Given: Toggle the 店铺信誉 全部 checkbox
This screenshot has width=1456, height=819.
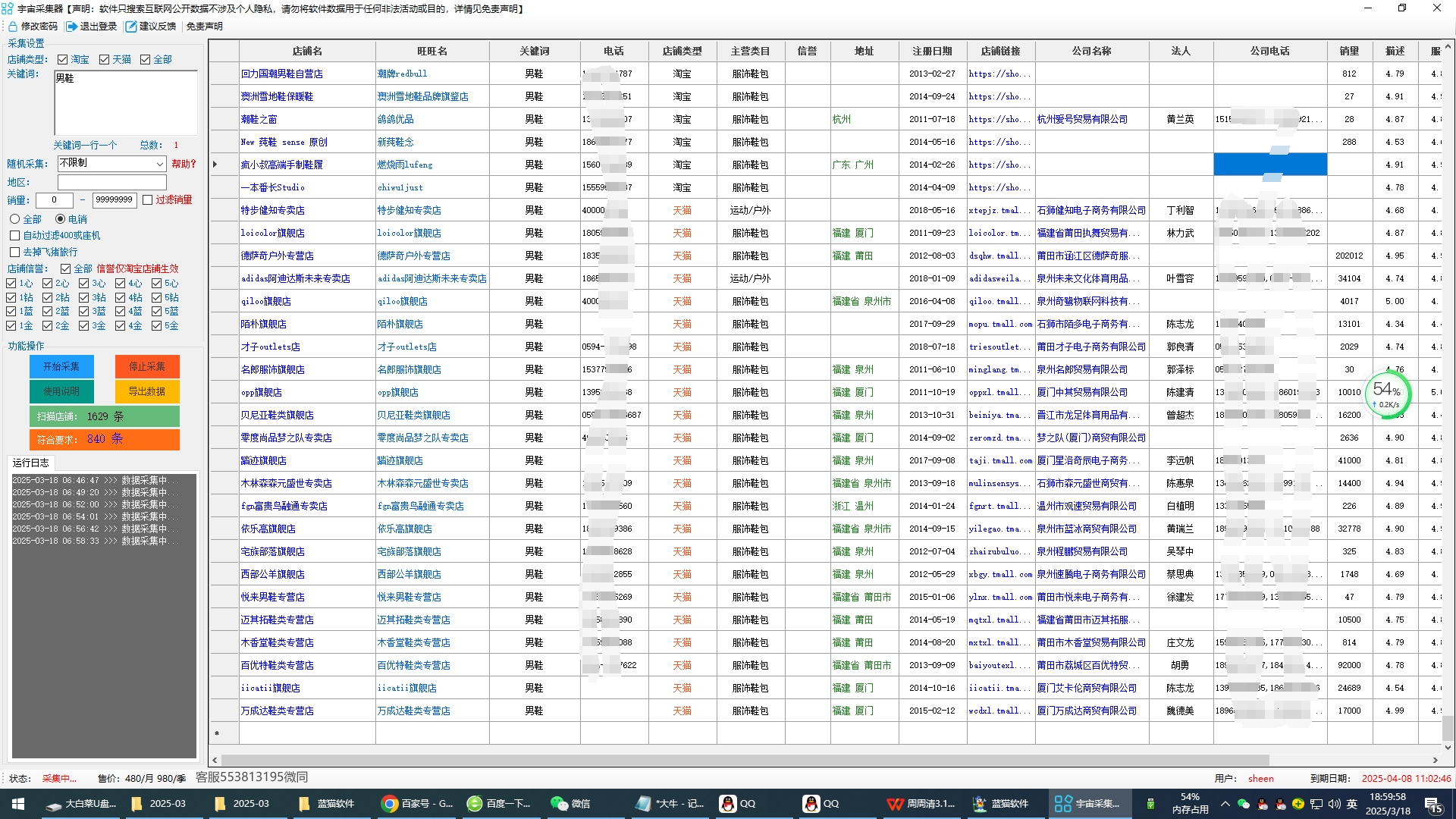Looking at the screenshot, I should click(66, 269).
